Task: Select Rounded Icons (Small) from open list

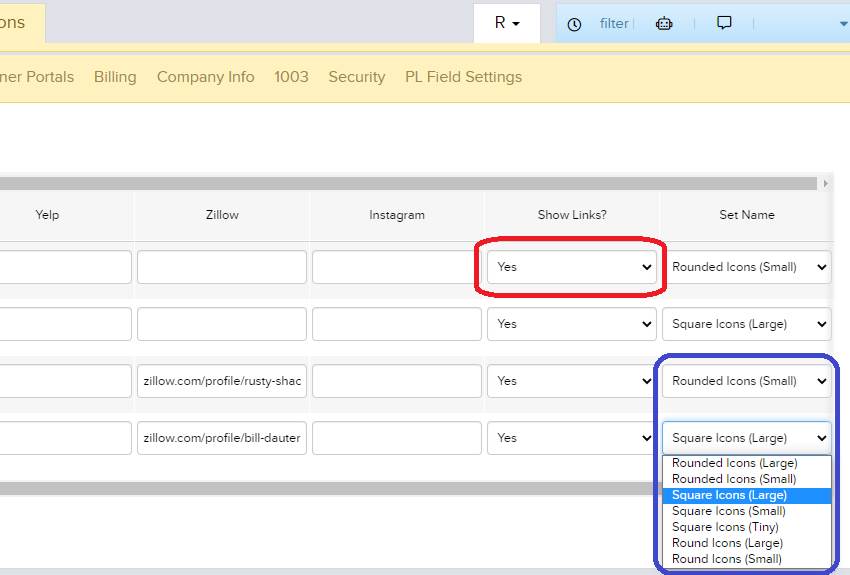Action: click(747, 479)
